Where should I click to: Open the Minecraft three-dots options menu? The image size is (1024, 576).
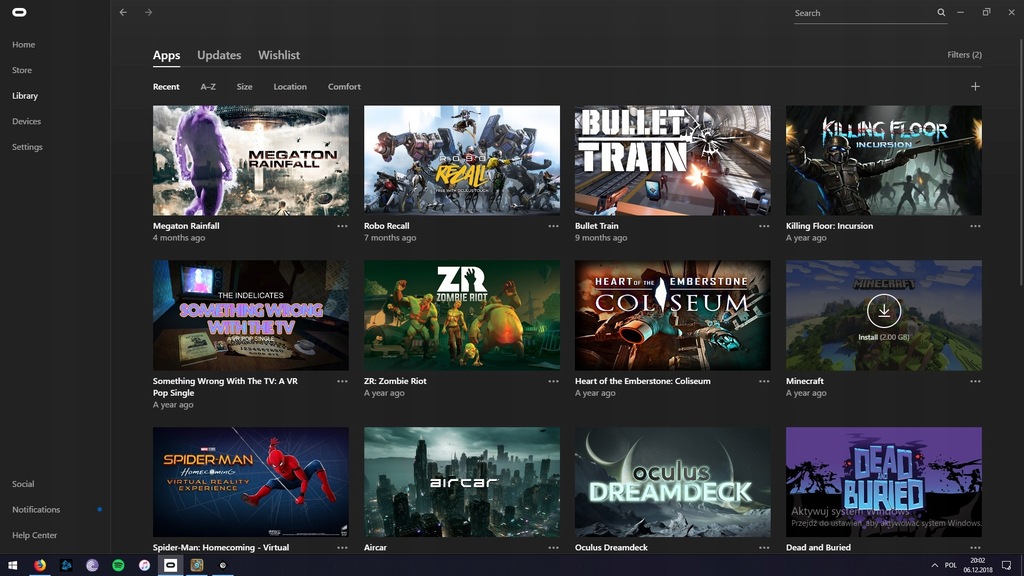point(975,381)
